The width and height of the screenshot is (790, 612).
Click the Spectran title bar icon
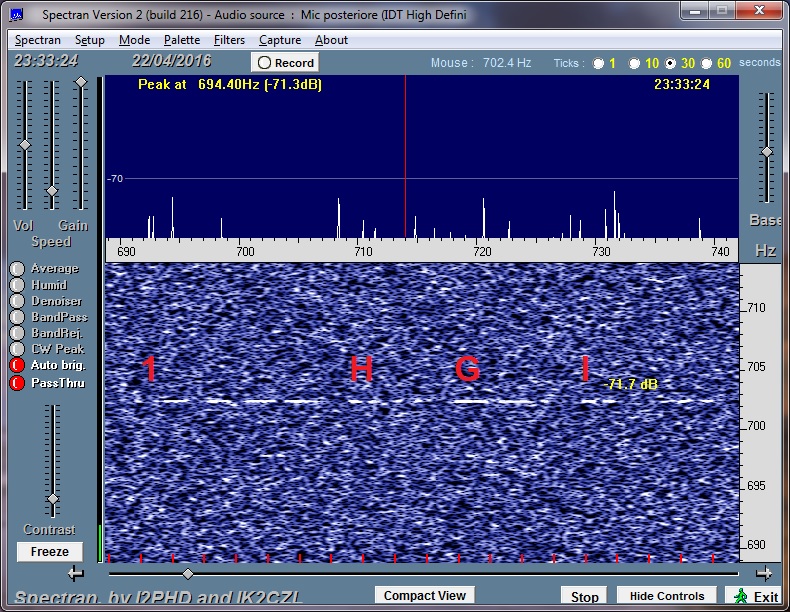(x=17, y=15)
